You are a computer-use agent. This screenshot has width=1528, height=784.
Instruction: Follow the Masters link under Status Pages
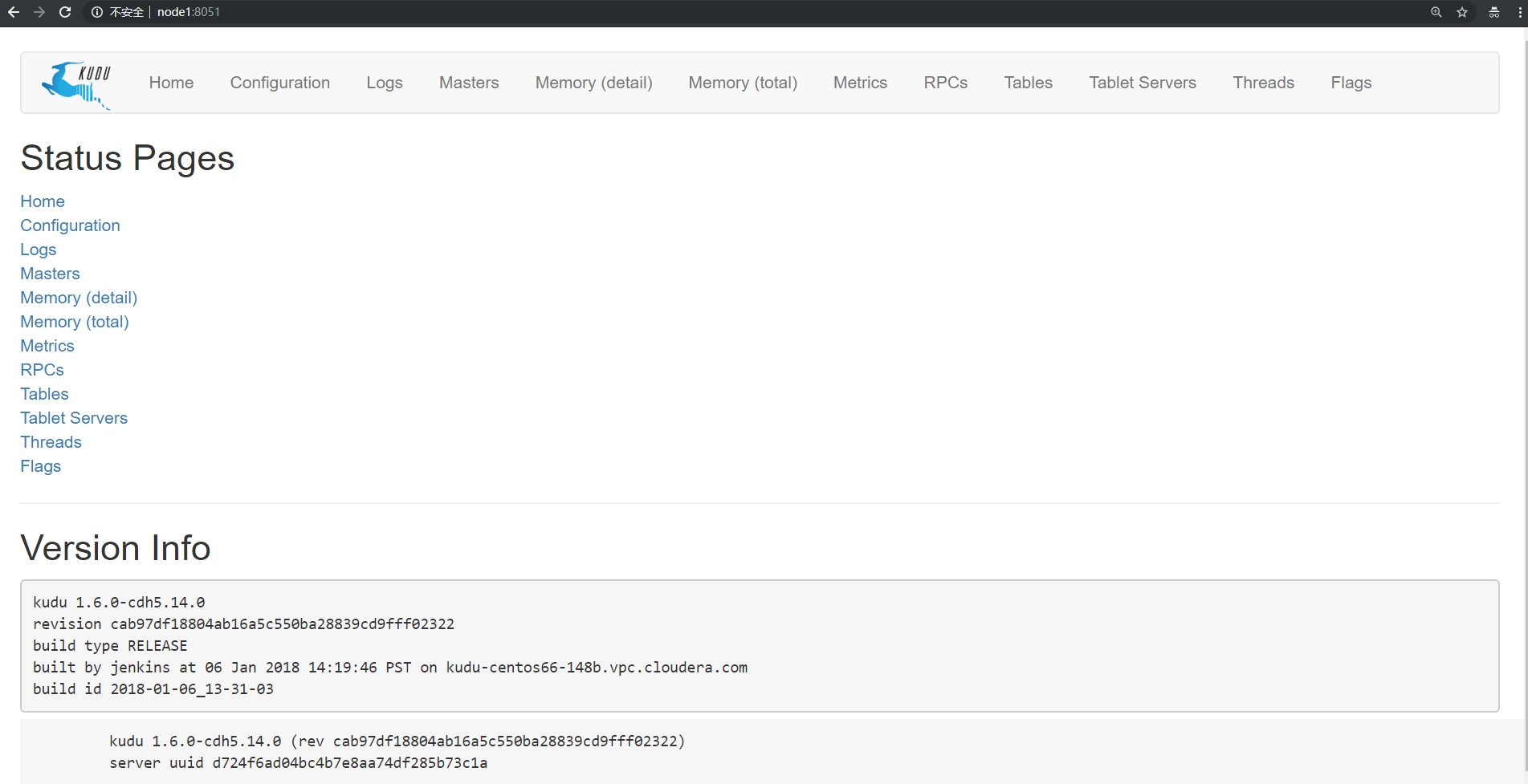(50, 274)
